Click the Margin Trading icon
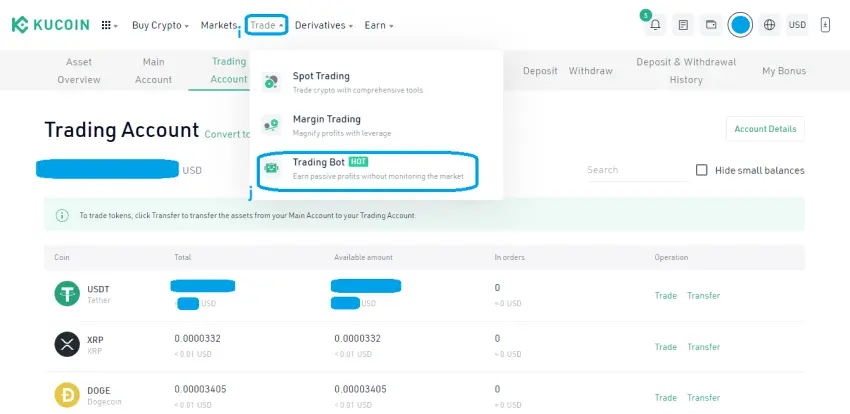Screen dimensions: 850x414 point(271,125)
